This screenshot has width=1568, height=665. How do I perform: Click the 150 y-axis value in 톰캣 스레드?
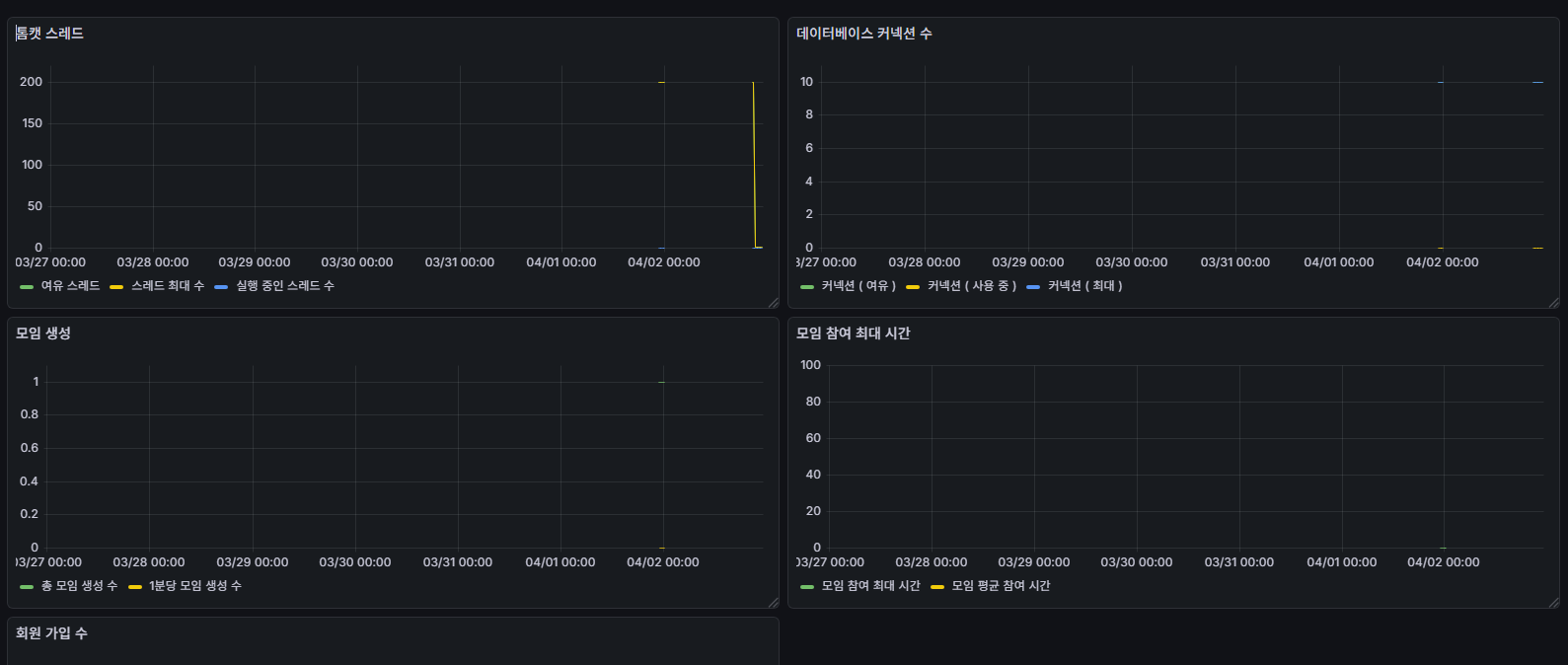coord(33,123)
